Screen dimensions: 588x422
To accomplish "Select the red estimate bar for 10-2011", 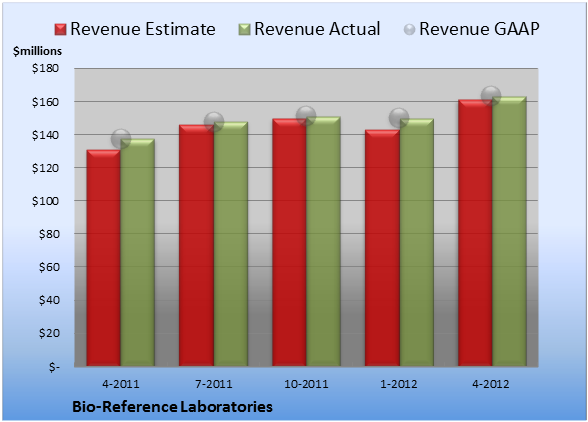I will click(290, 242).
